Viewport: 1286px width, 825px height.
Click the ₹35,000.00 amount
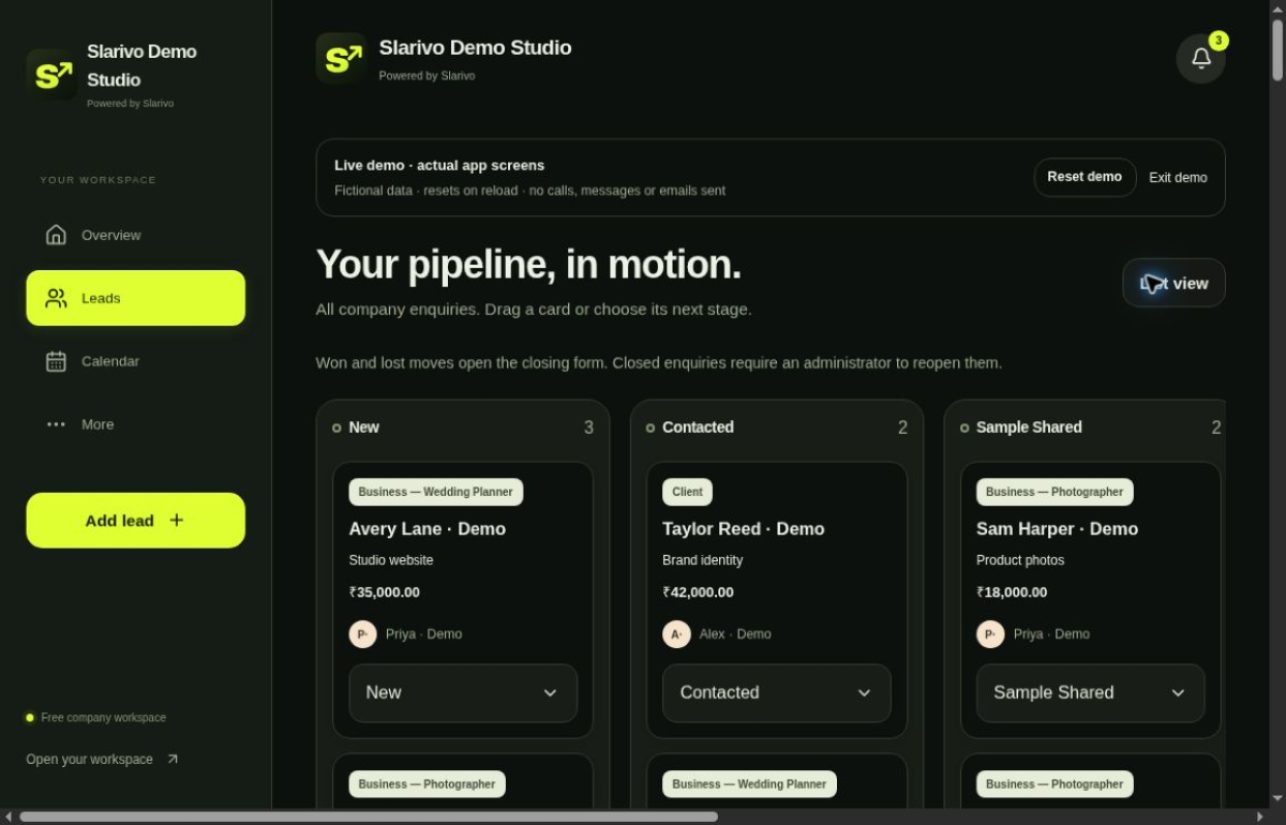pyautogui.click(x=385, y=592)
